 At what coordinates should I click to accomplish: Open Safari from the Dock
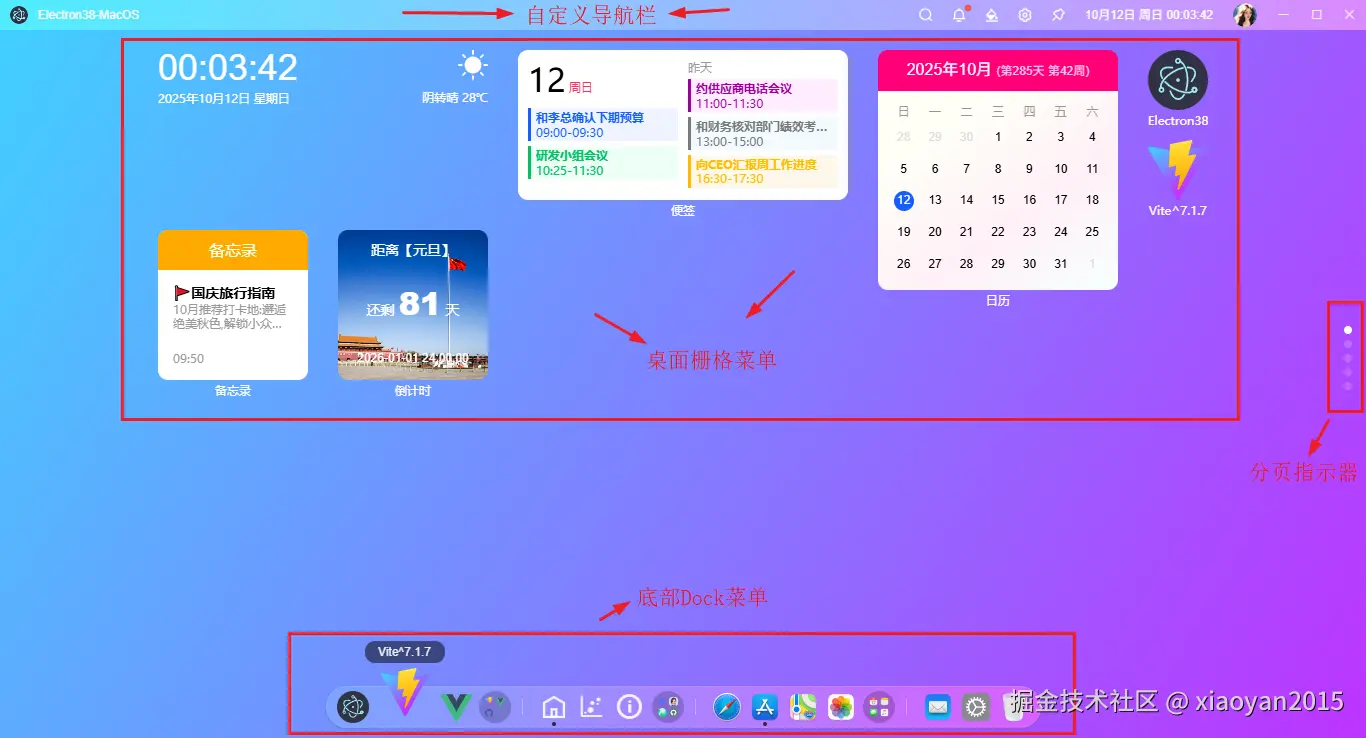click(x=726, y=707)
